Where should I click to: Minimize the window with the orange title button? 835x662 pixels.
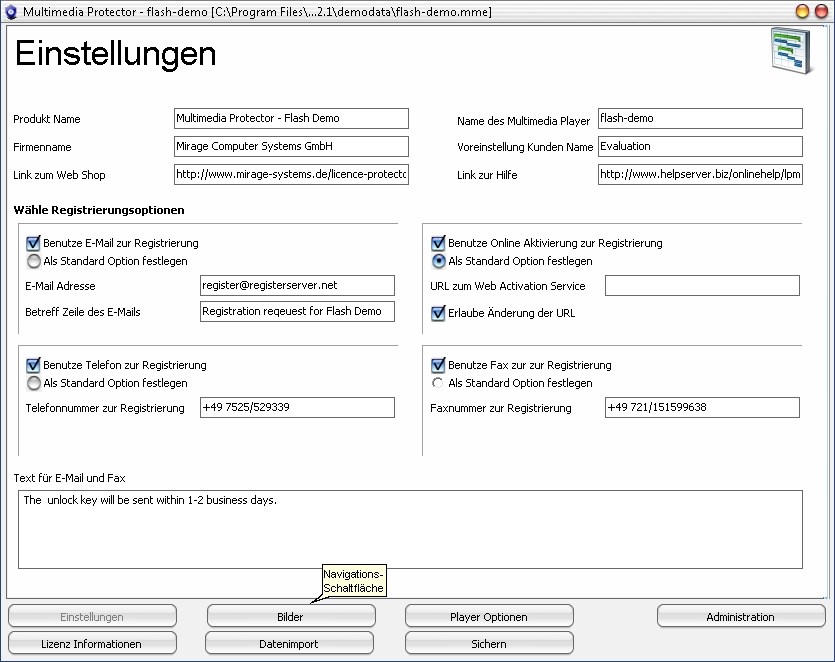point(802,11)
